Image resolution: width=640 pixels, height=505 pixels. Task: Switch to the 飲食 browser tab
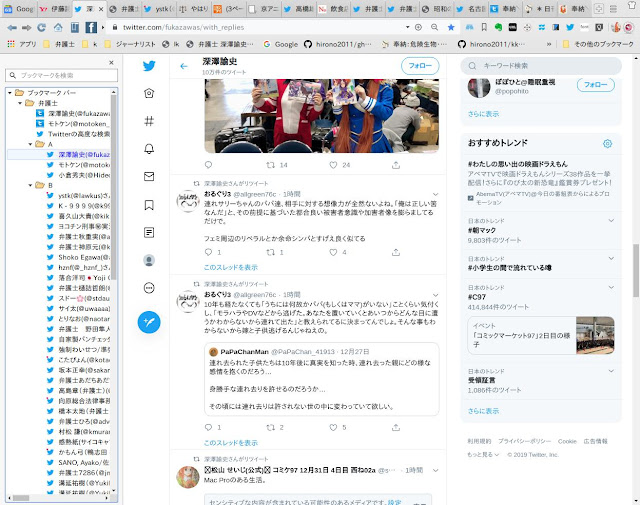coord(333,9)
